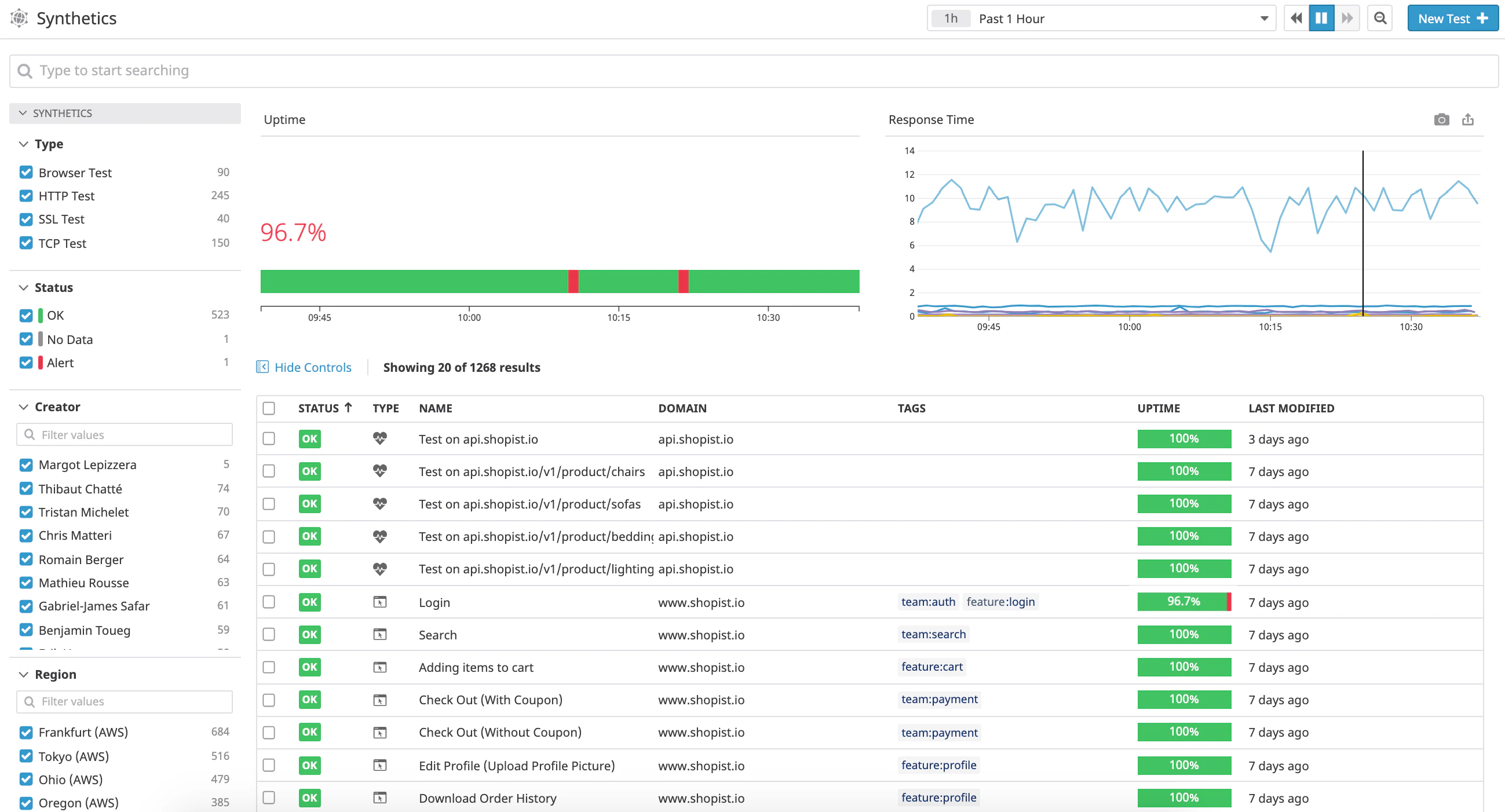Click the first red segment in uptime bar
Viewport: 1505px width, 812px height.
tap(573, 281)
